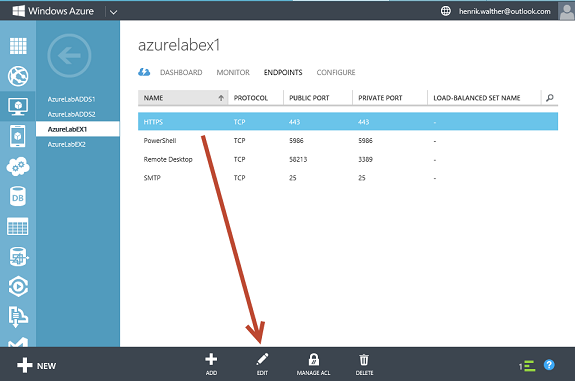The width and height of the screenshot is (575, 381).
Task: Click the search magnifier in table header
Action: click(549, 98)
